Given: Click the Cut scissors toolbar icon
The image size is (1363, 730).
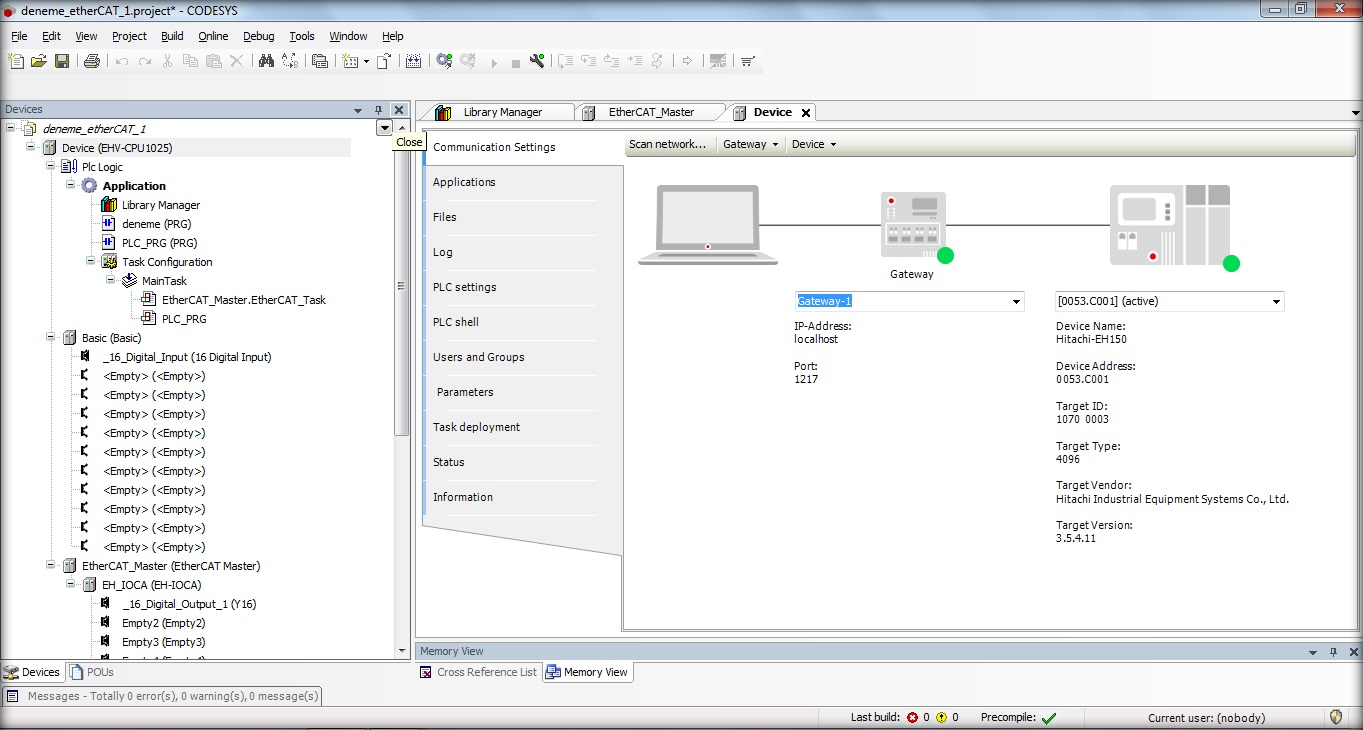Looking at the screenshot, I should [167, 61].
